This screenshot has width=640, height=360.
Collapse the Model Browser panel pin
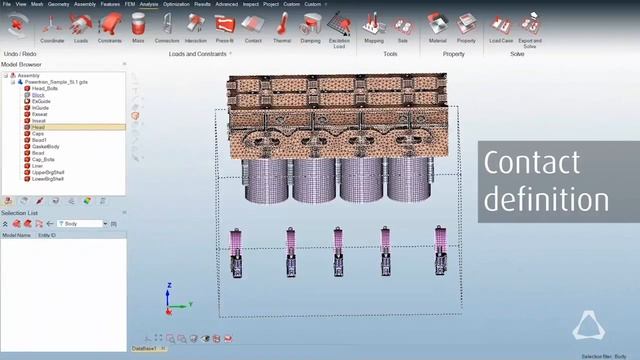point(124,64)
